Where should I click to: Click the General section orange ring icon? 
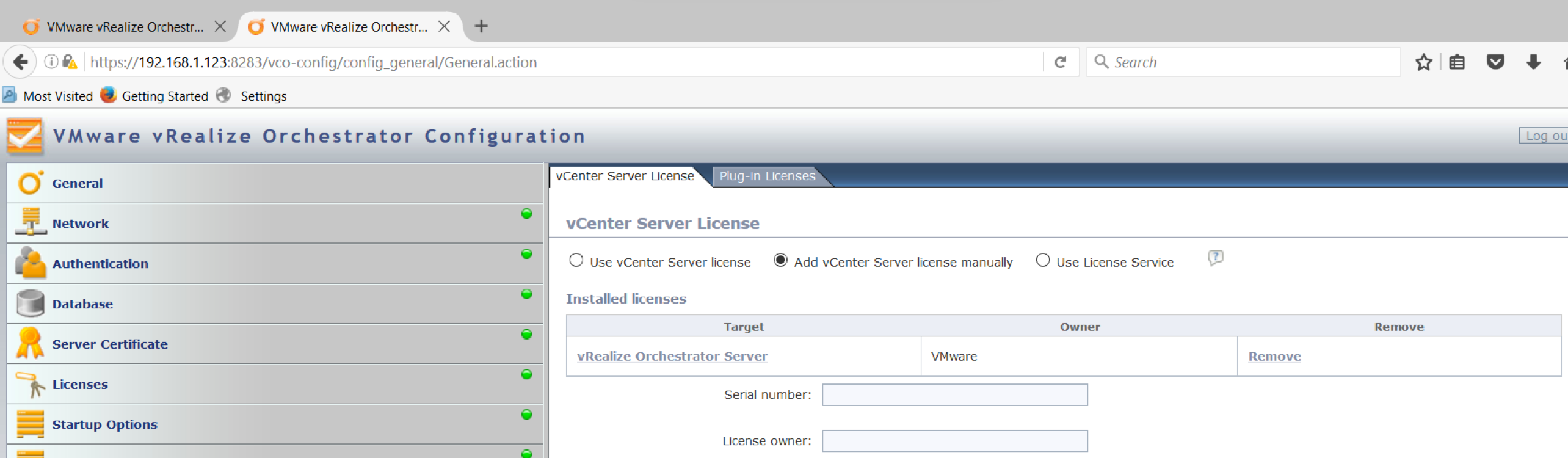click(x=30, y=183)
